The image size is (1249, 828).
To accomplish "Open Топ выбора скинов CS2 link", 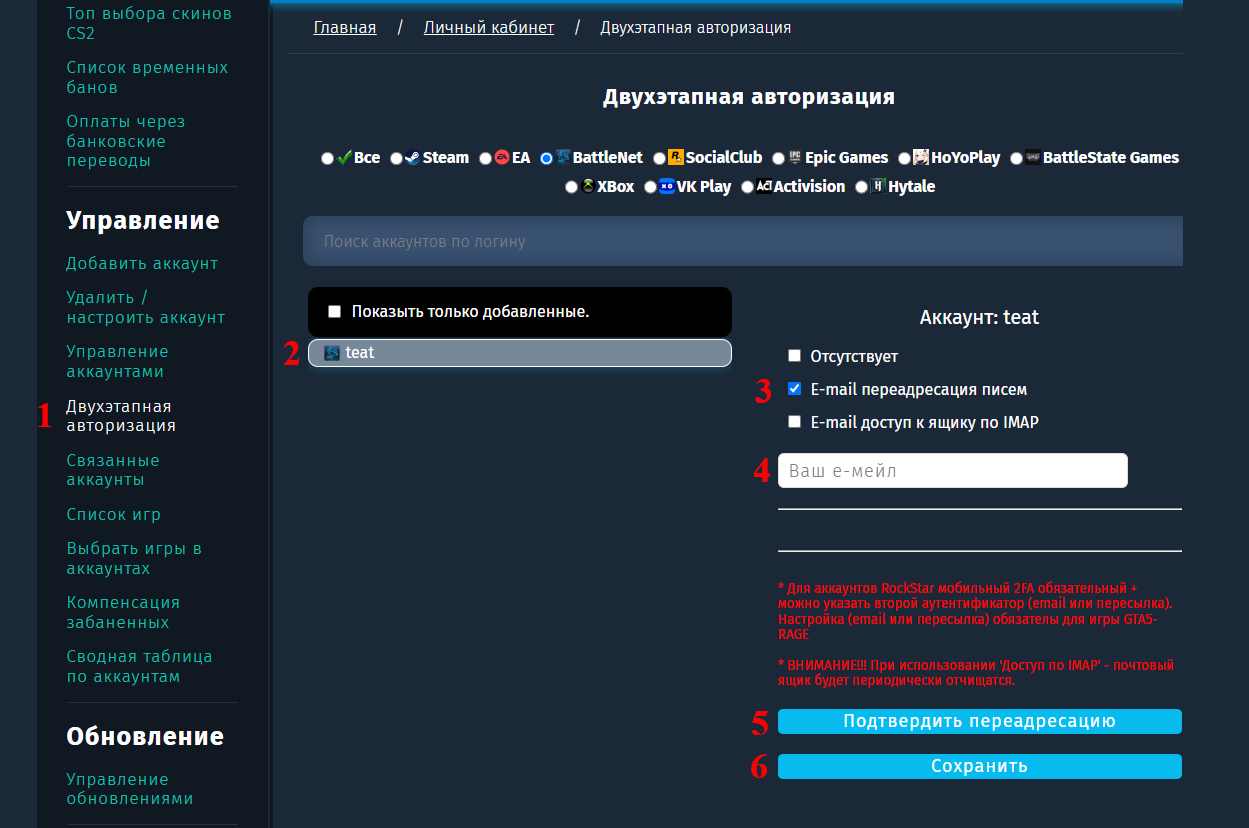I will click(x=149, y=24).
